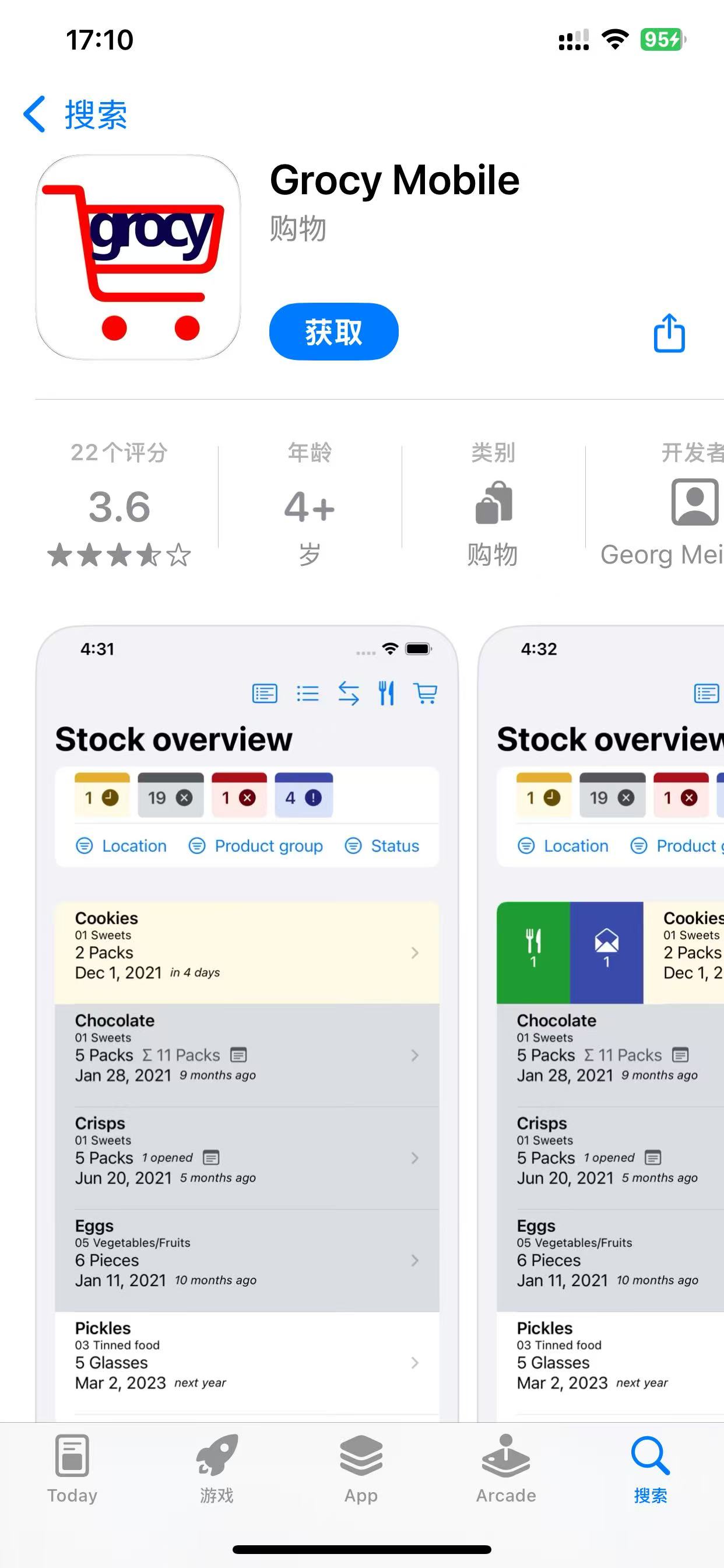Image resolution: width=724 pixels, height=1568 pixels.
Task: Tap the 3.6 star rating block
Action: tap(120, 505)
